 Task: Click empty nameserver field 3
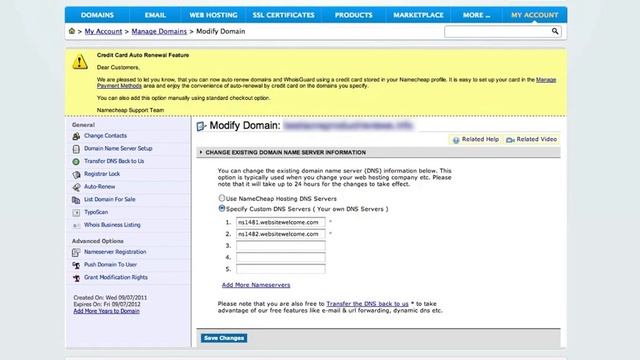(281, 246)
